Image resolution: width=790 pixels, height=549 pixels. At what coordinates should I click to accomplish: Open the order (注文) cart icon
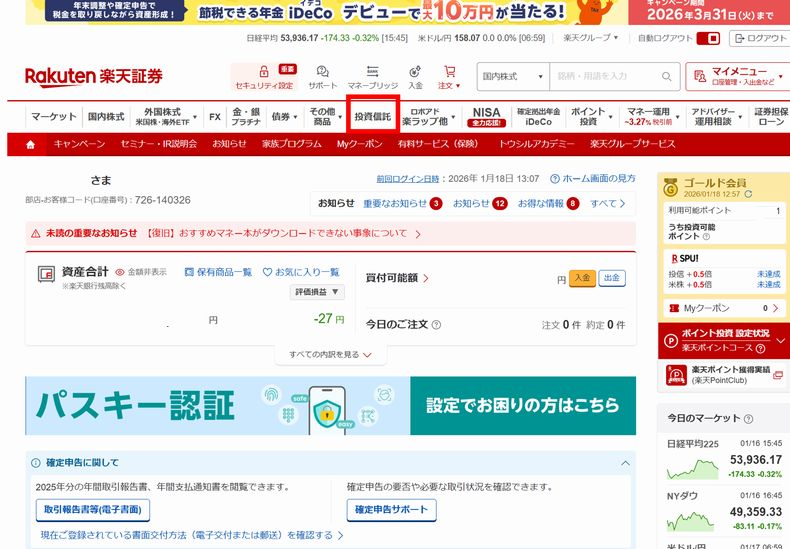[x=449, y=72]
